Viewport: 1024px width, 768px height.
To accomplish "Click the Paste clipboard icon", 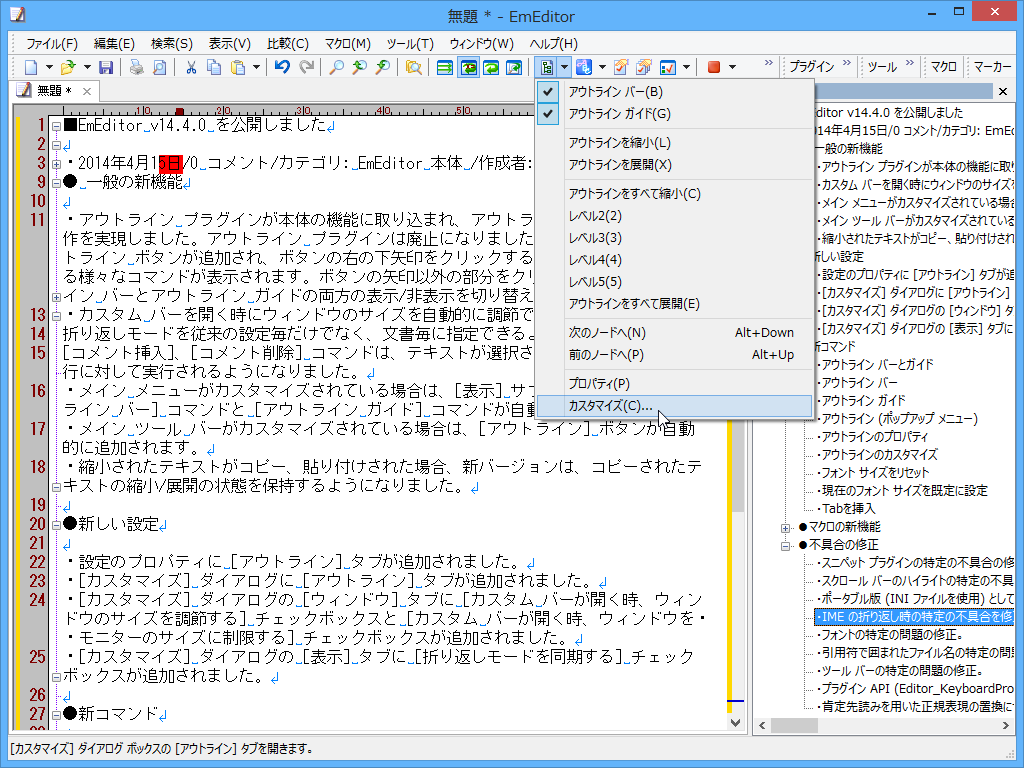I will pyautogui.click(x=238, y=67).
